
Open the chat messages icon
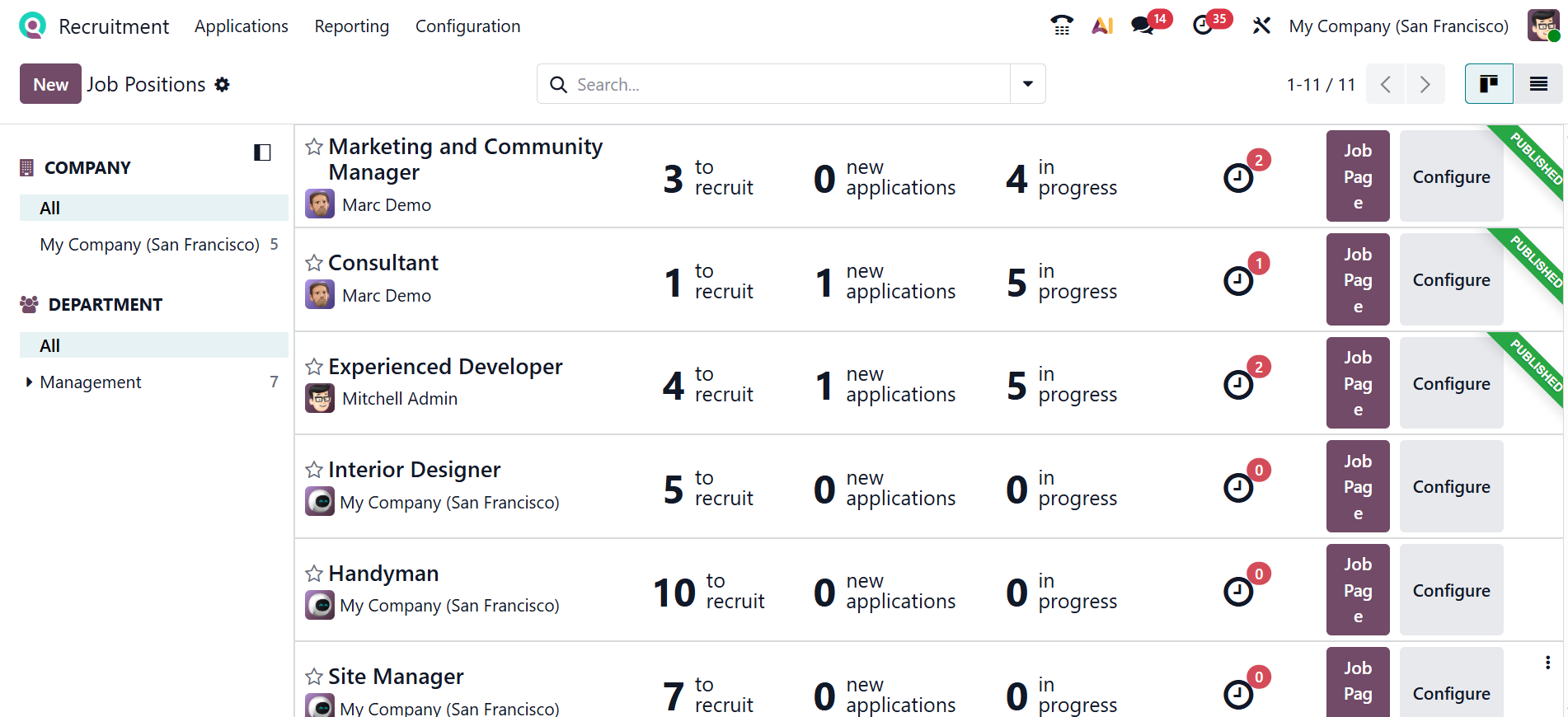tap(1143, 26)
